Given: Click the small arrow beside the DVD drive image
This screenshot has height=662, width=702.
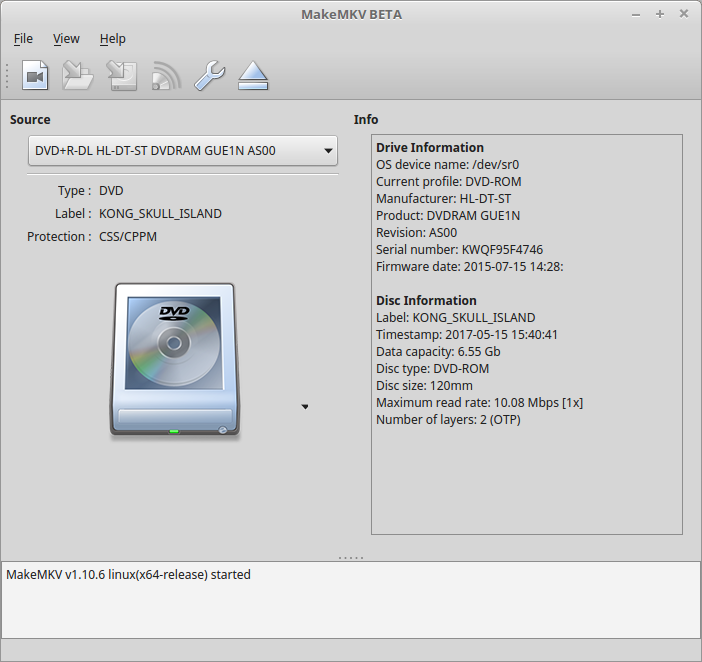Looking at the screenshot, I should (305, 407).
